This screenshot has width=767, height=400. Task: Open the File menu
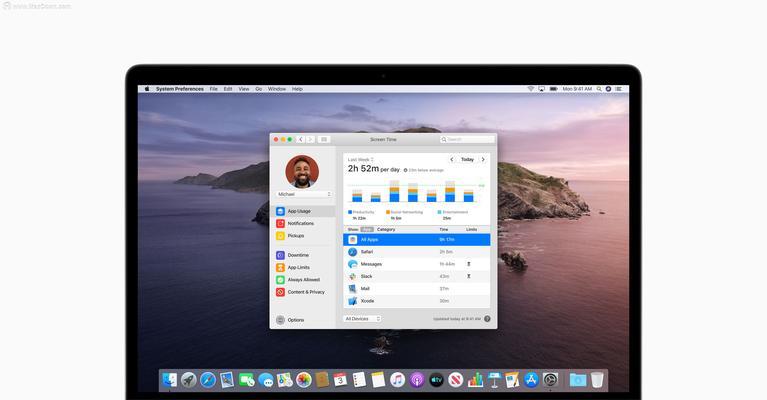(x=214, y=89)
